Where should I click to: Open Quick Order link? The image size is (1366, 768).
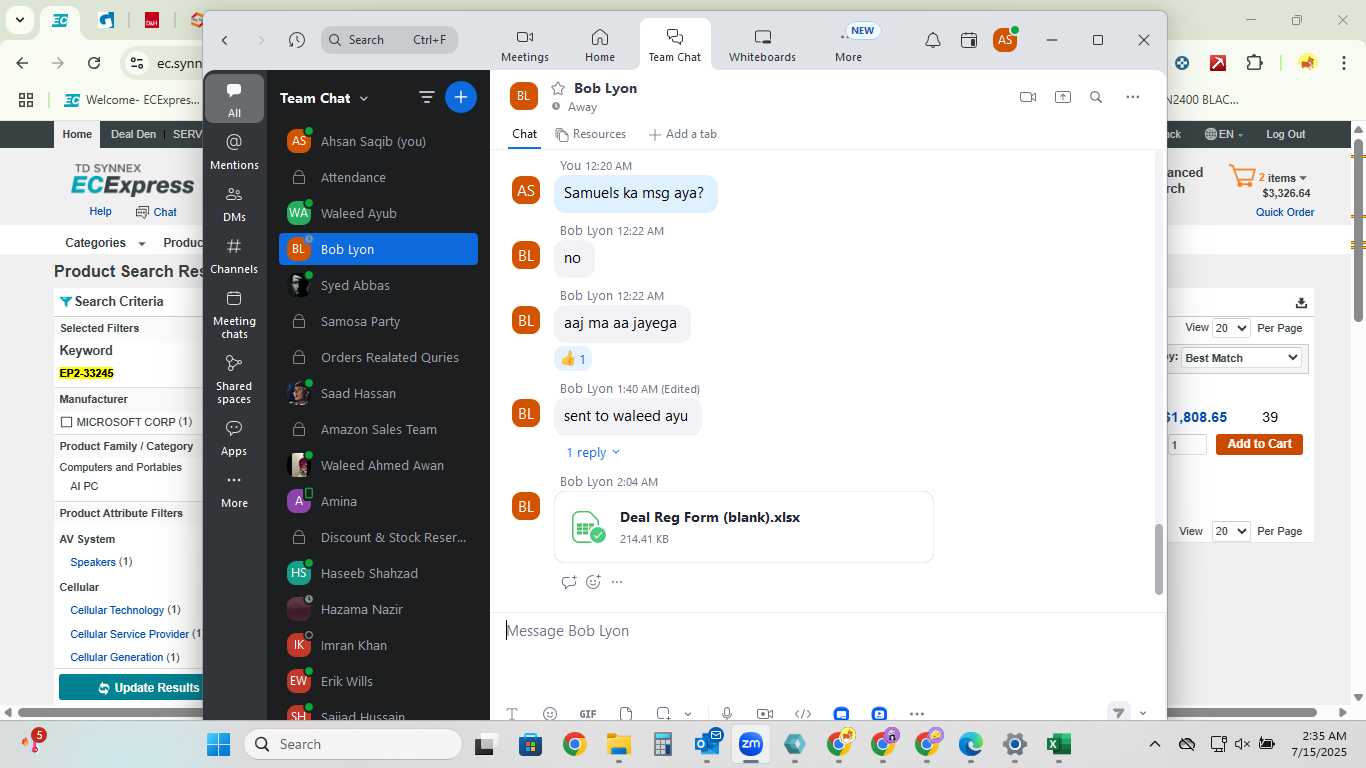(1285, 212)
